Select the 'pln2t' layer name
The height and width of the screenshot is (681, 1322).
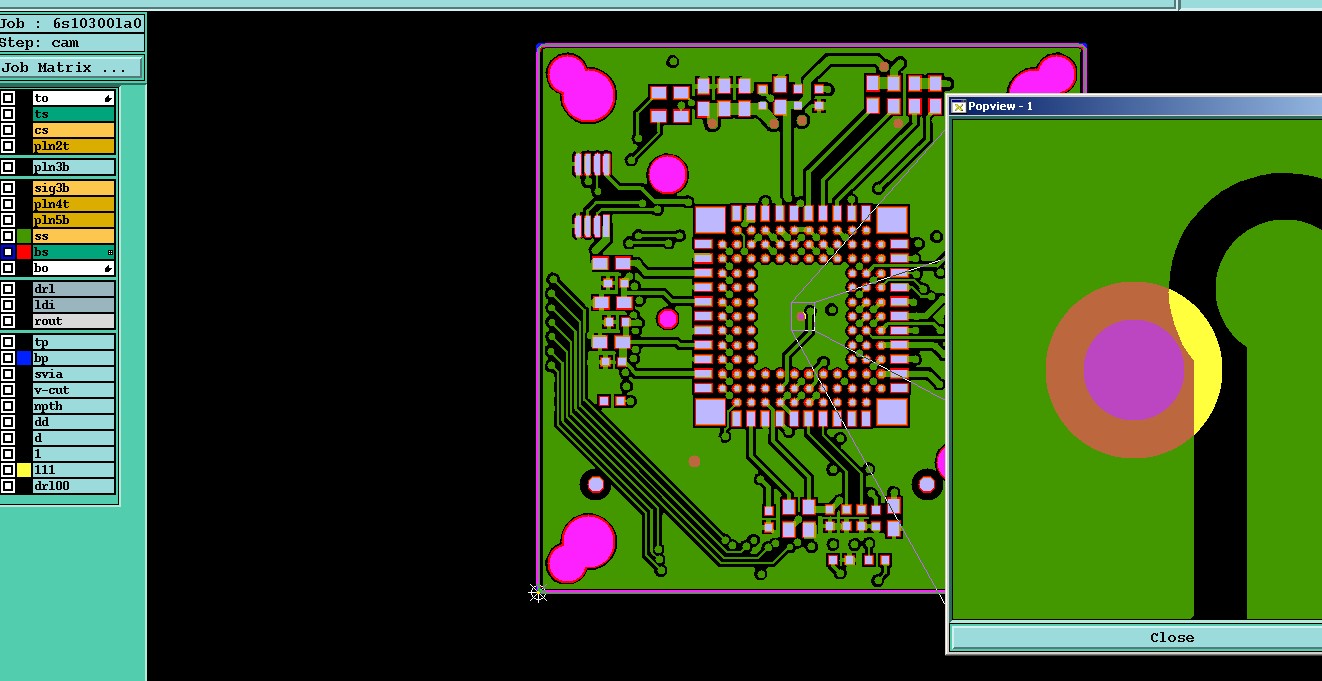(x=74, y=146)
